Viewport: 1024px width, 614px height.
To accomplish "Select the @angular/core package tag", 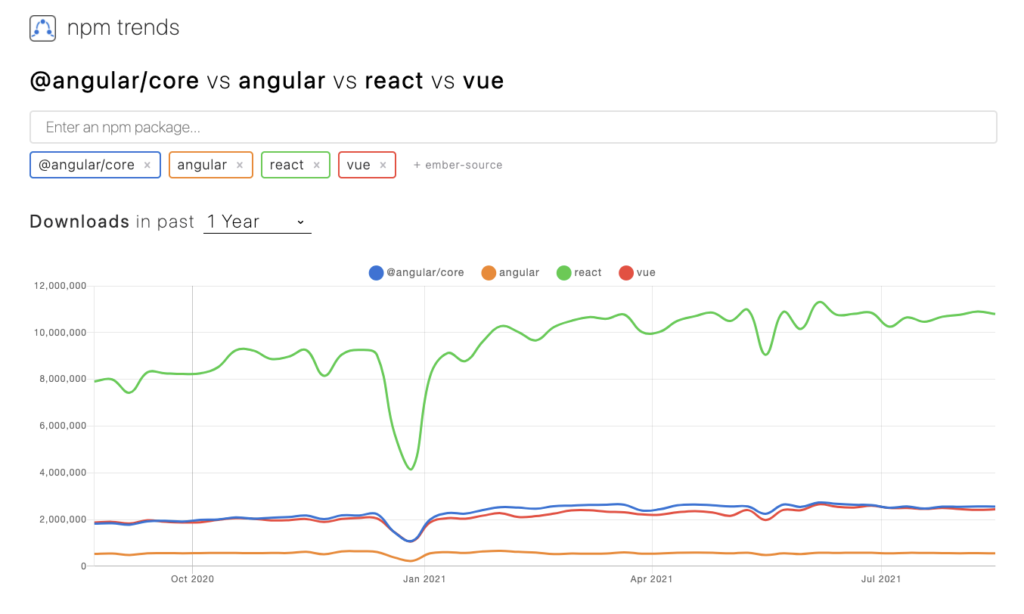I will click(x=88, y=165).
